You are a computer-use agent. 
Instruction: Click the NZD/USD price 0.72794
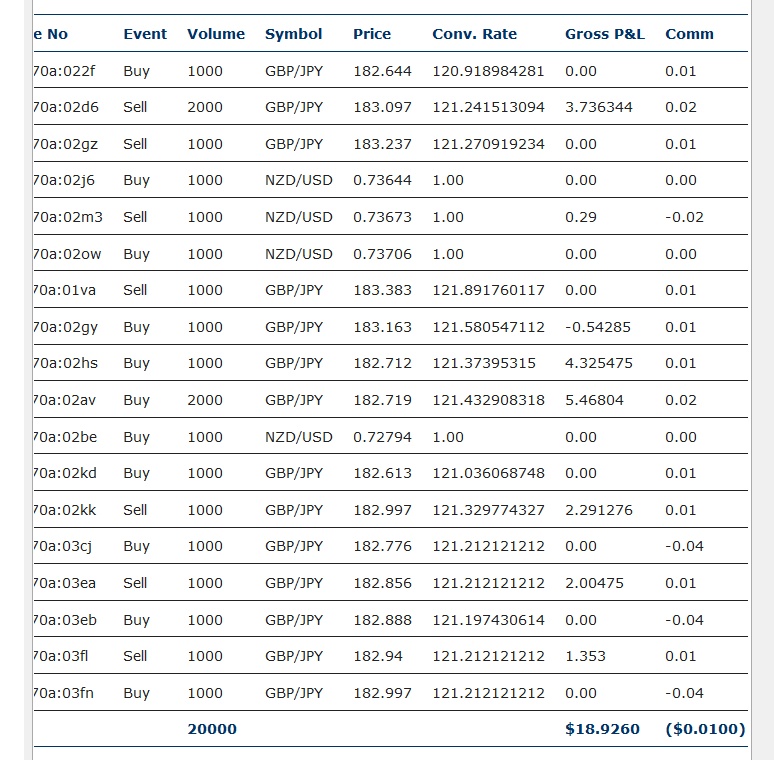382,437
